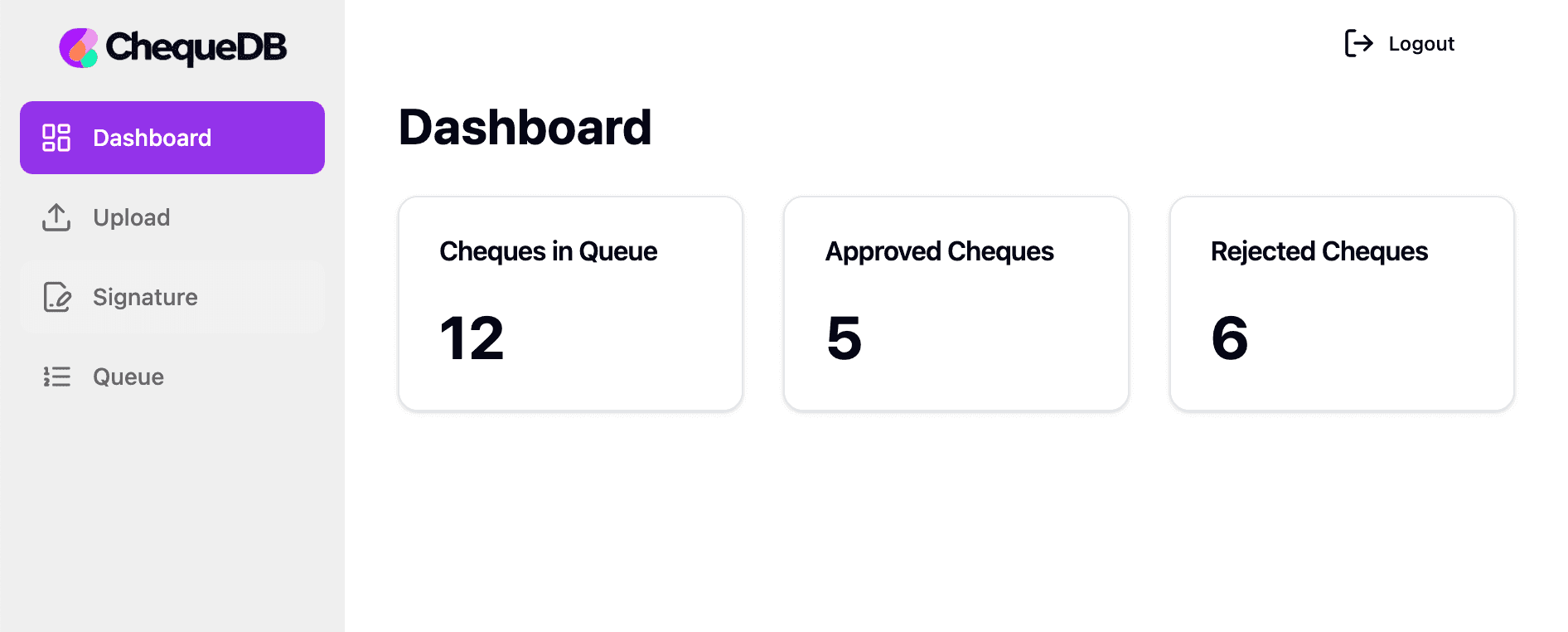Click the ChequeDB brand name text
1568x632 pixels.
pyautogui.click(x=196, y=47)
